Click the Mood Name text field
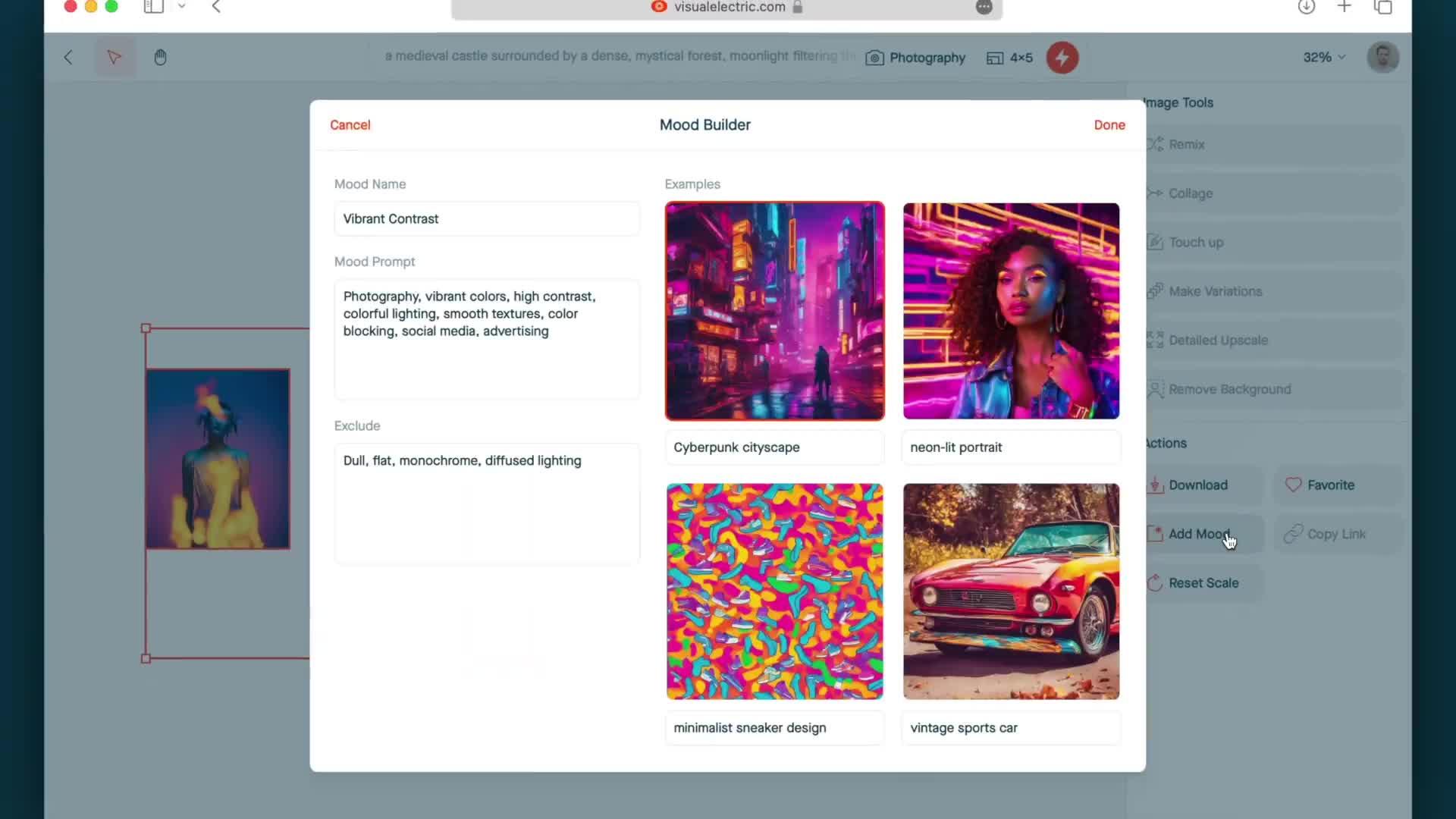This screenshot has height=819, width=1456. pos(487,219)
